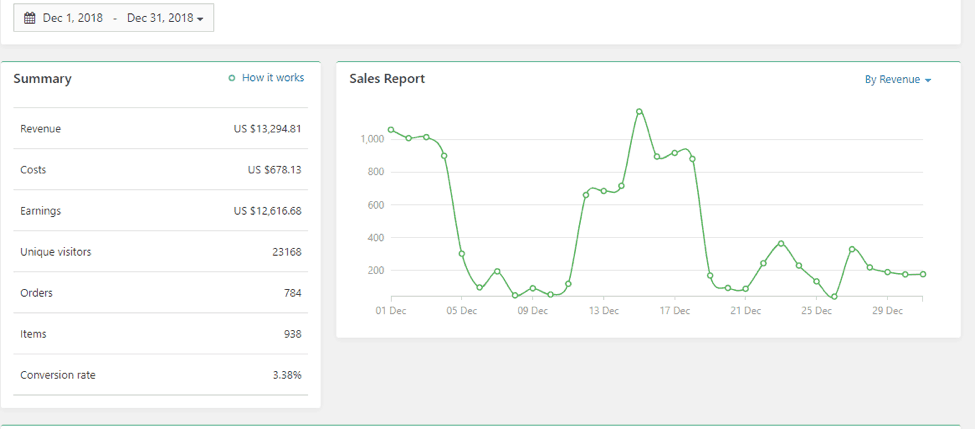Click the first data point at 01 Dec
Viewport: 975px width, 429px height.
[x=391, y=129]
